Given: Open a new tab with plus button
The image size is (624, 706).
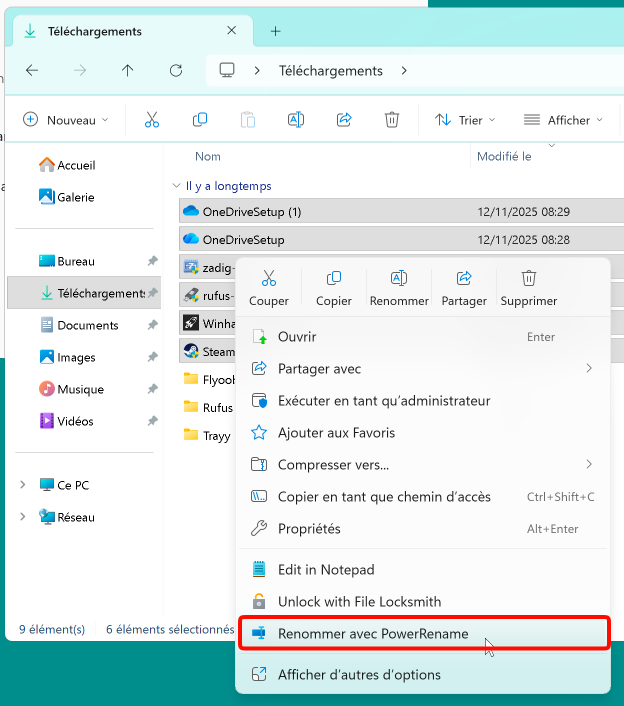Looking at the screenshot, I should pyautogui.click(x=276, y=31).
